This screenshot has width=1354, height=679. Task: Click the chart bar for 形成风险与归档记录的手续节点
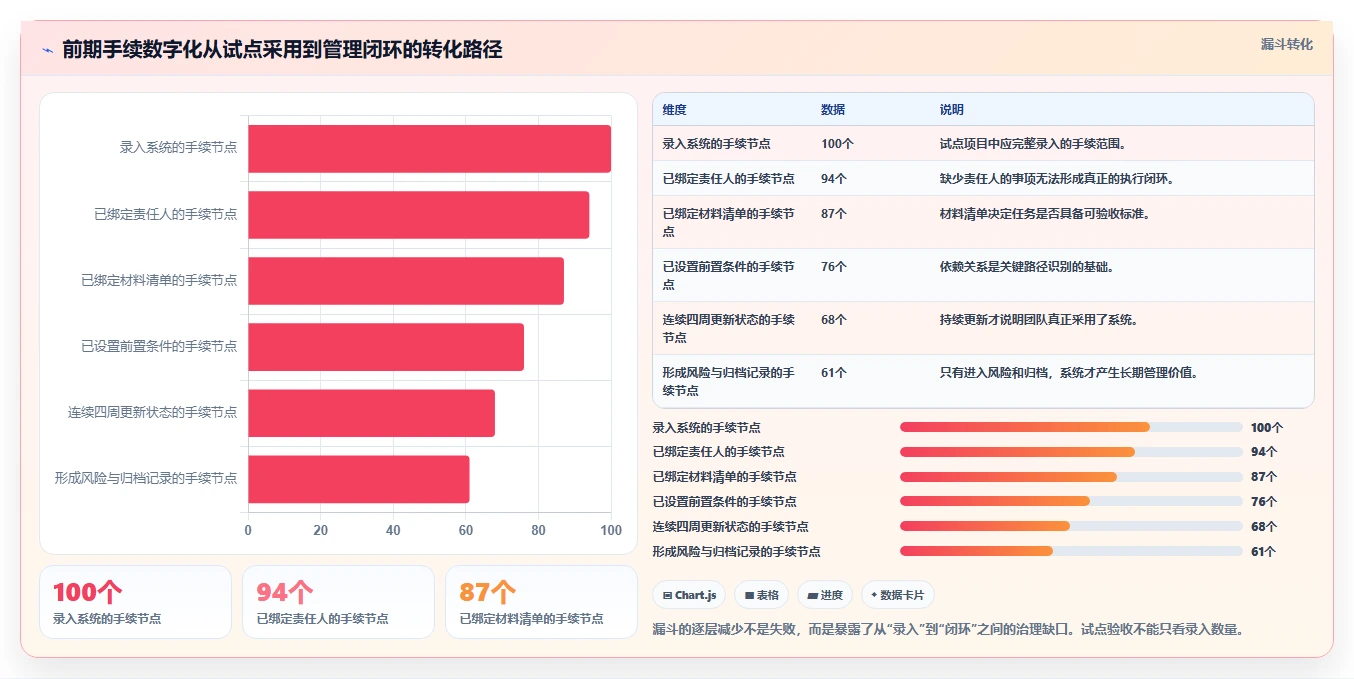[359, 479]
